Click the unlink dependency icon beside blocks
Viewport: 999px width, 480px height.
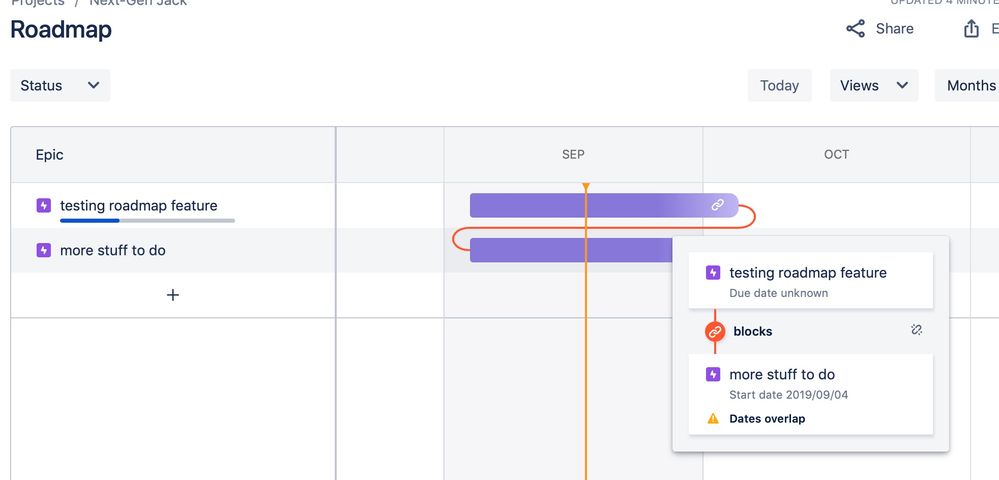[916, 330]
